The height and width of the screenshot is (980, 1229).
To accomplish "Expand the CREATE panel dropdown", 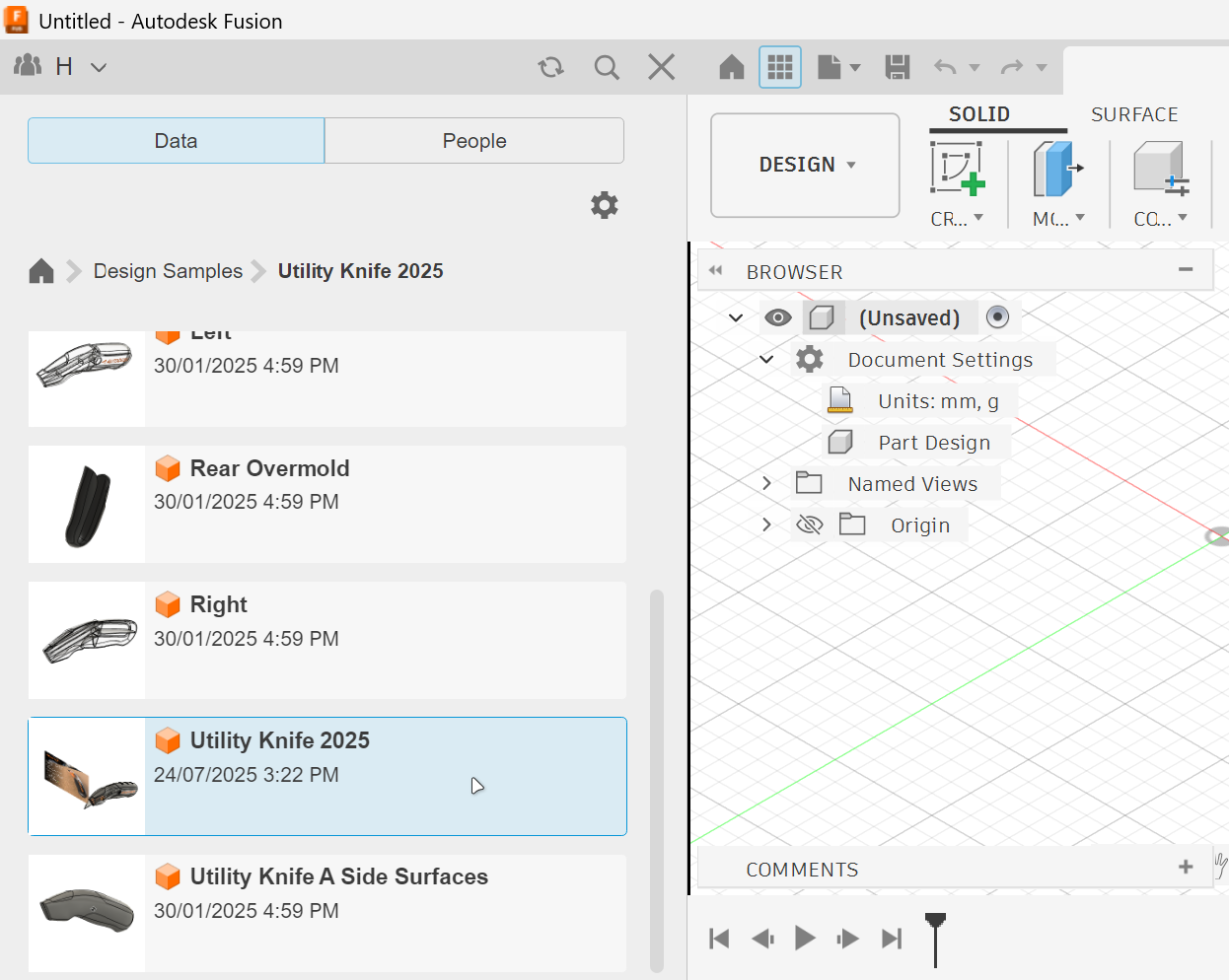I will click(x=958, y=219).
